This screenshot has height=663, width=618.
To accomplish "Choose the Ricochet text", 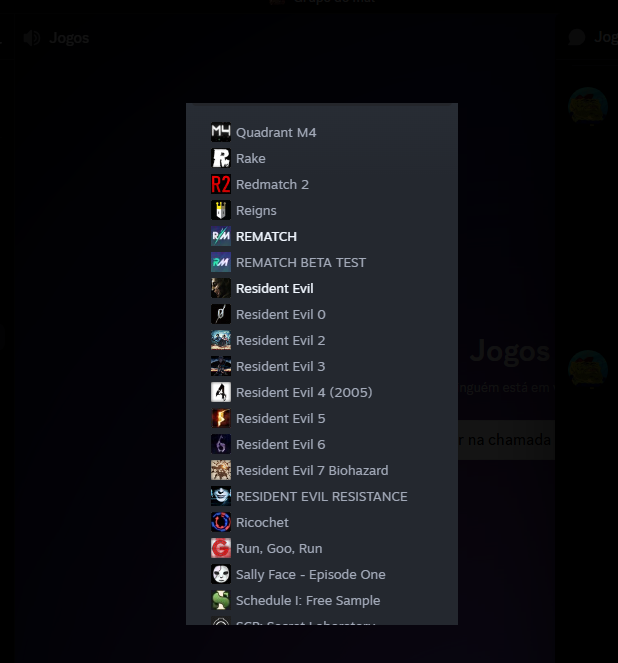I will pyautogui.click(x=262, y=523).
